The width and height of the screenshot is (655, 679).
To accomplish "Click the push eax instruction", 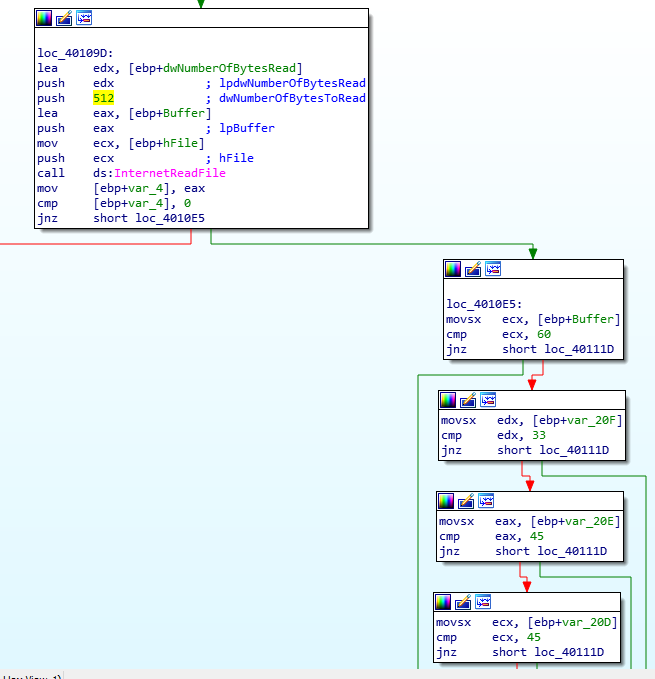I will tap(76, 128).
